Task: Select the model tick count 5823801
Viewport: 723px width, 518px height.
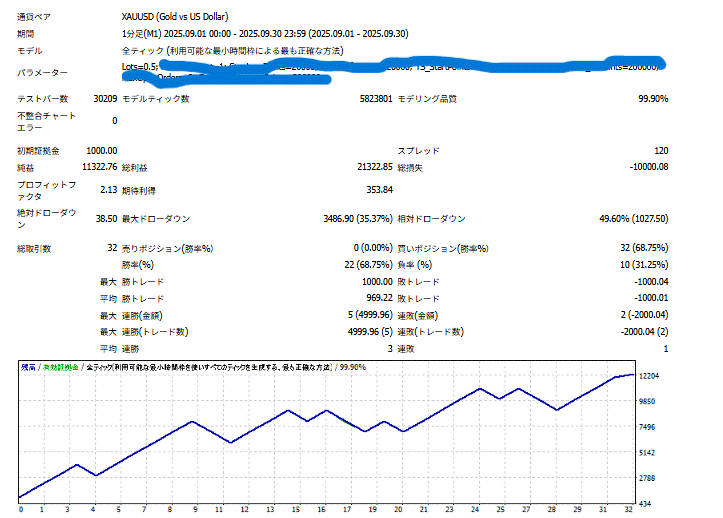Action: [376, 99]
